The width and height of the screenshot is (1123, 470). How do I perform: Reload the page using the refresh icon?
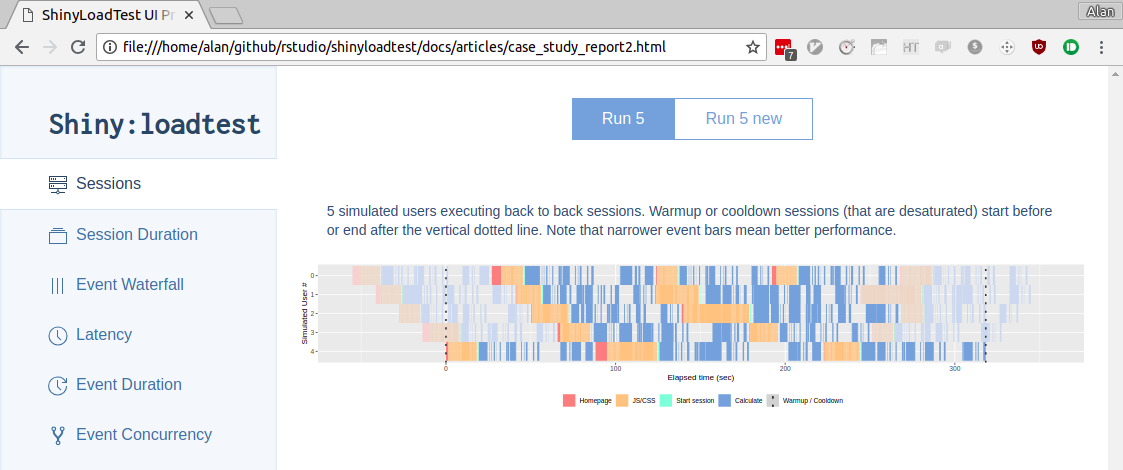[77, 47]
